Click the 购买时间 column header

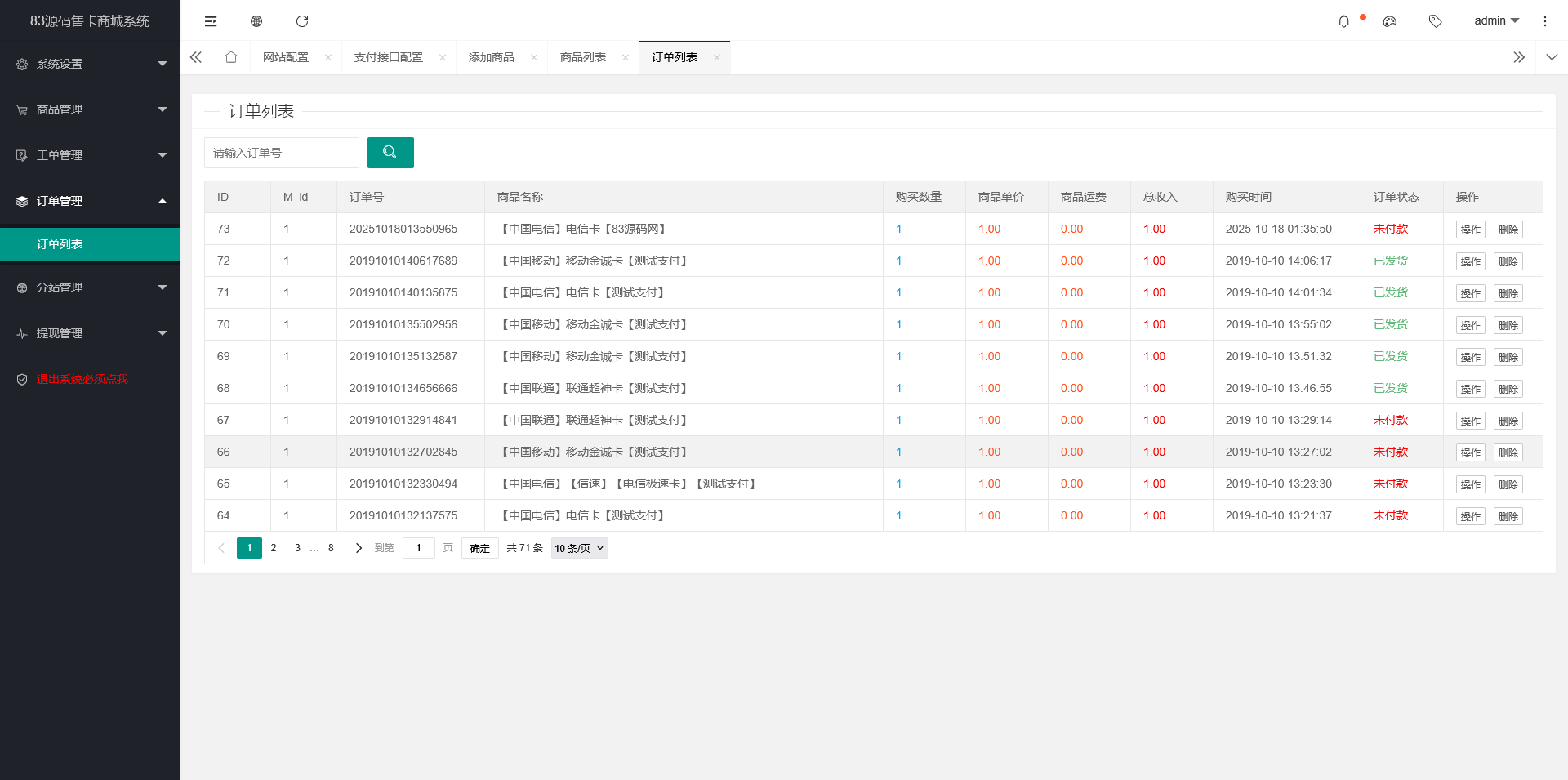coord(1249,197)
